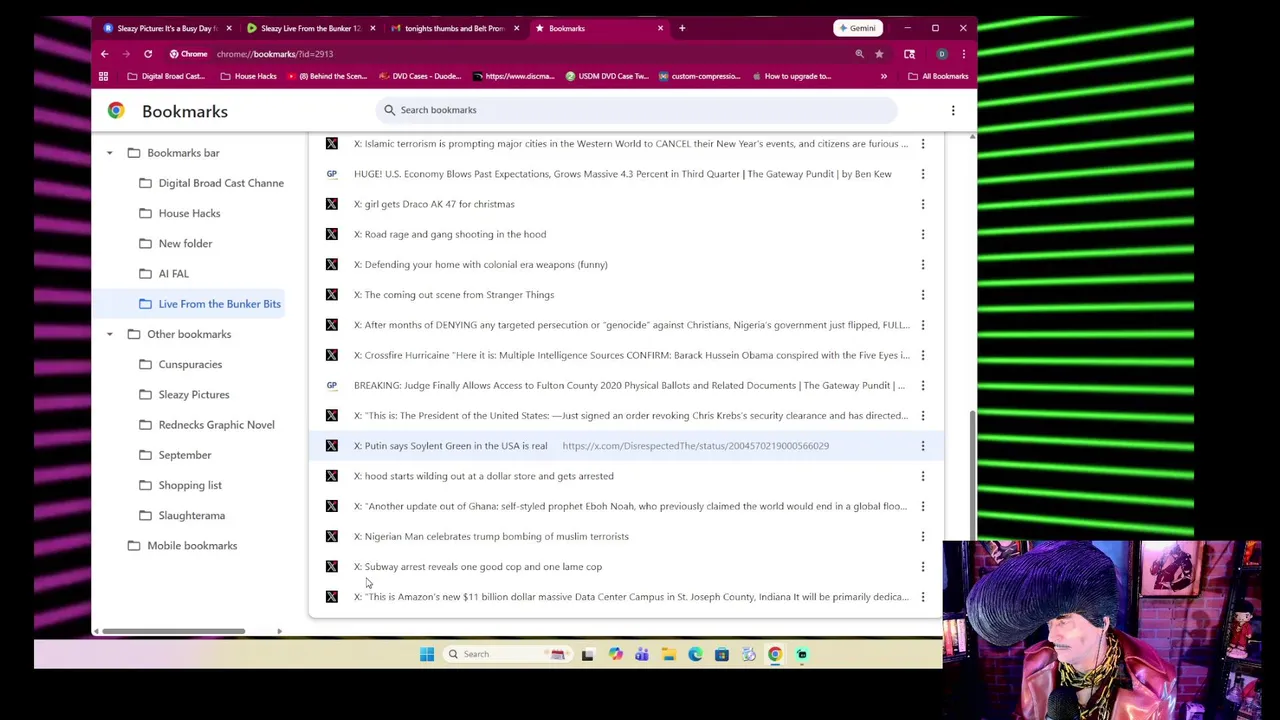This screenshot has height=720, width=1280.
Task: Select New folder in sidebar
Action: (x=175, y=243)
